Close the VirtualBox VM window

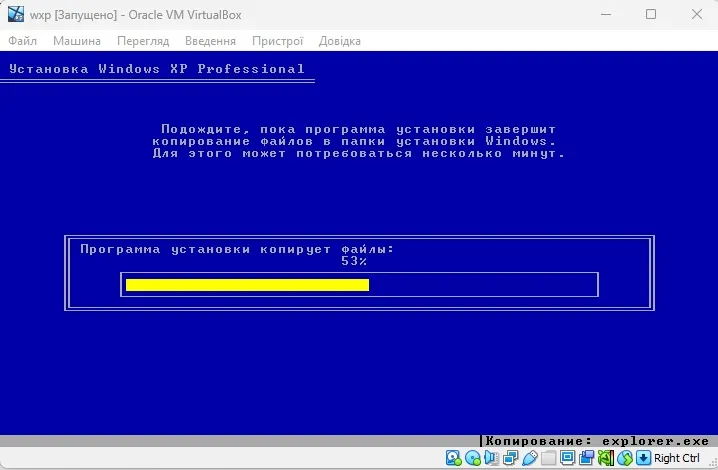pos(696,14)
